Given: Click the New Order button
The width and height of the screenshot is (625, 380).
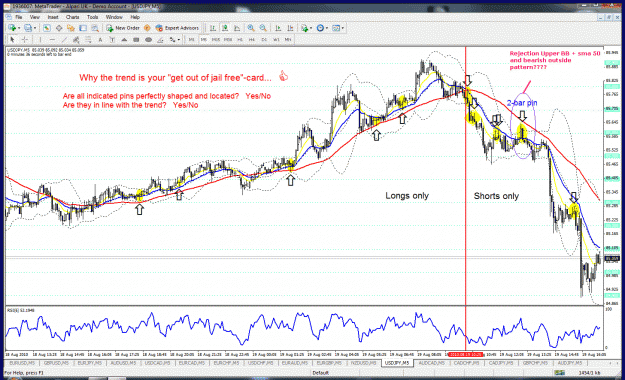Looking at the screenshot, I should [x=123, y=28].
